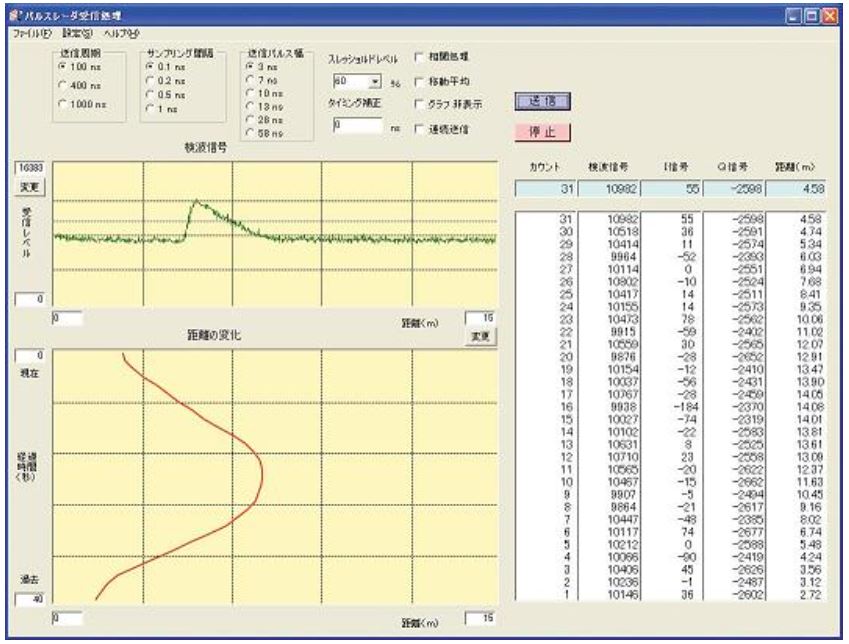Click the minimum receive level field under 受信レベル

point(30,300)
